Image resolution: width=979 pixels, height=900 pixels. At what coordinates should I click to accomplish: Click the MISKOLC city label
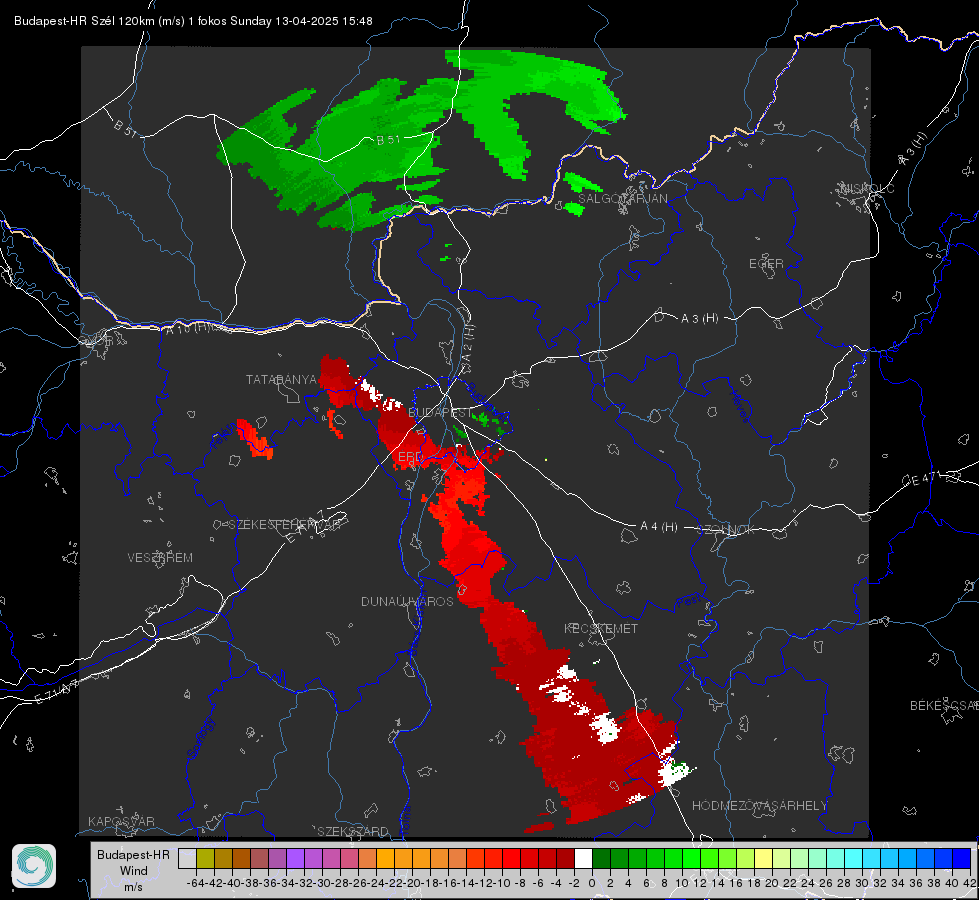tap(868, 188)
